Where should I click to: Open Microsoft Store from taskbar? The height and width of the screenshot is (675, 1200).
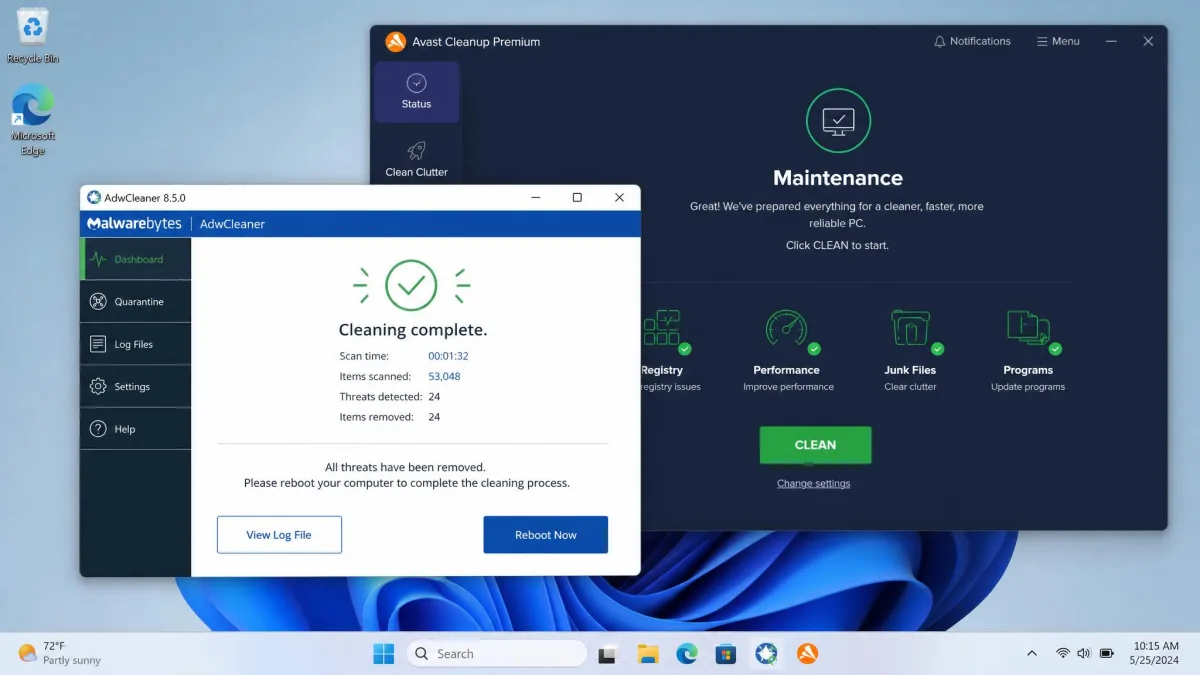(726, 654)
